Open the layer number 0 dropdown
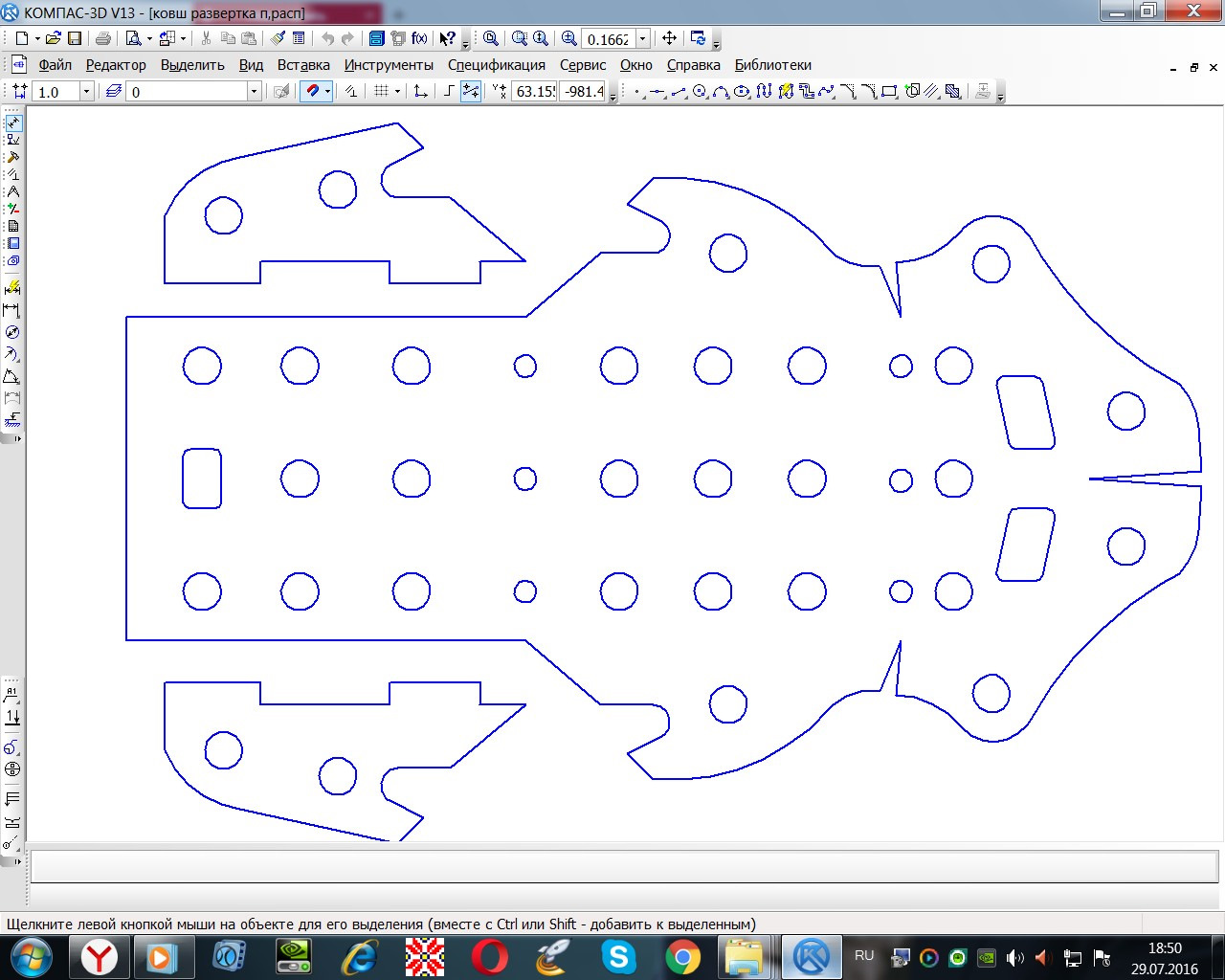Viewport: 1225px width, 980px height. [x=254, y=92]
